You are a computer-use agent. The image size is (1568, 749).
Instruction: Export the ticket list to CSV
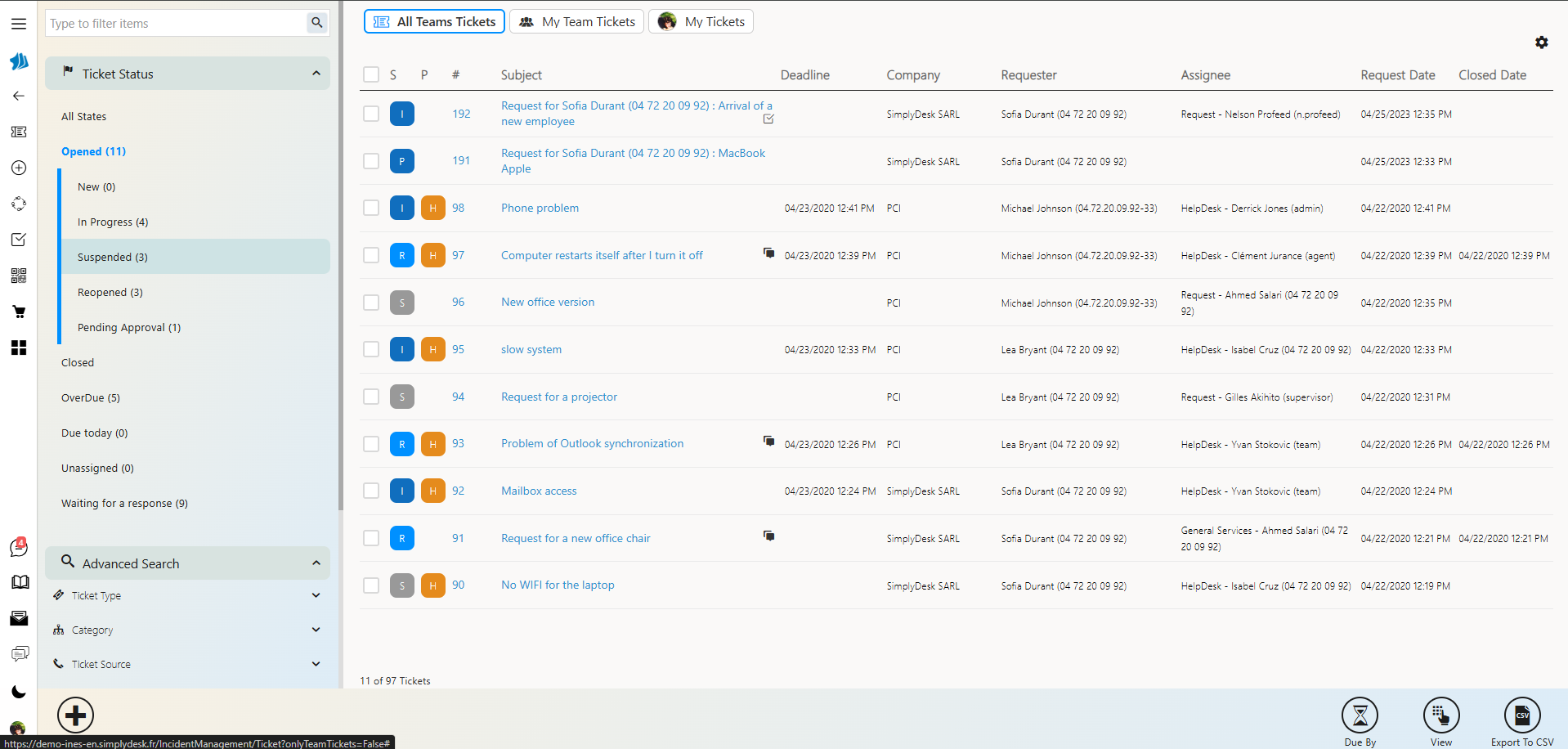[x=1521, y=715]
